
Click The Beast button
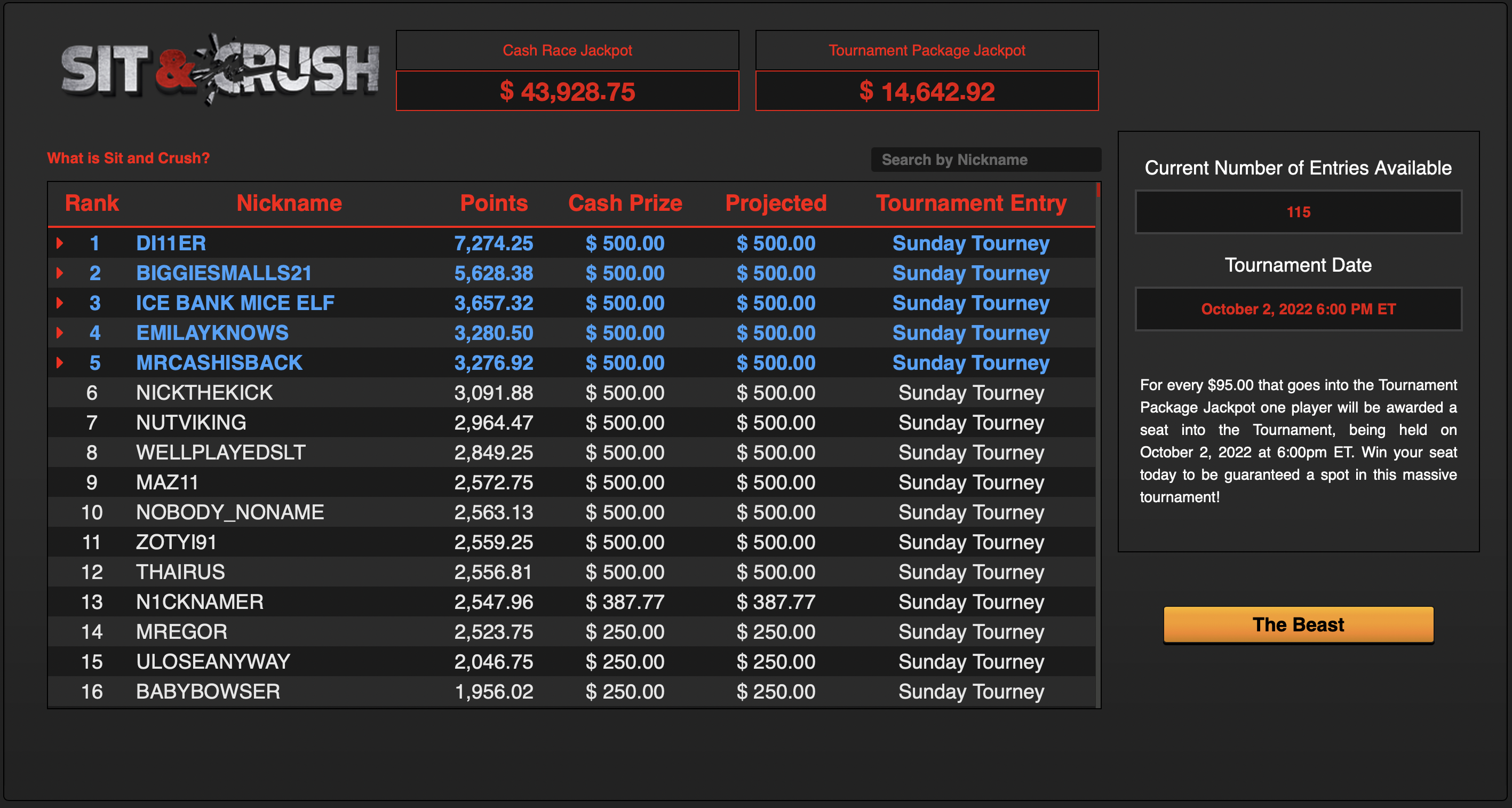tap(1299, 625)
